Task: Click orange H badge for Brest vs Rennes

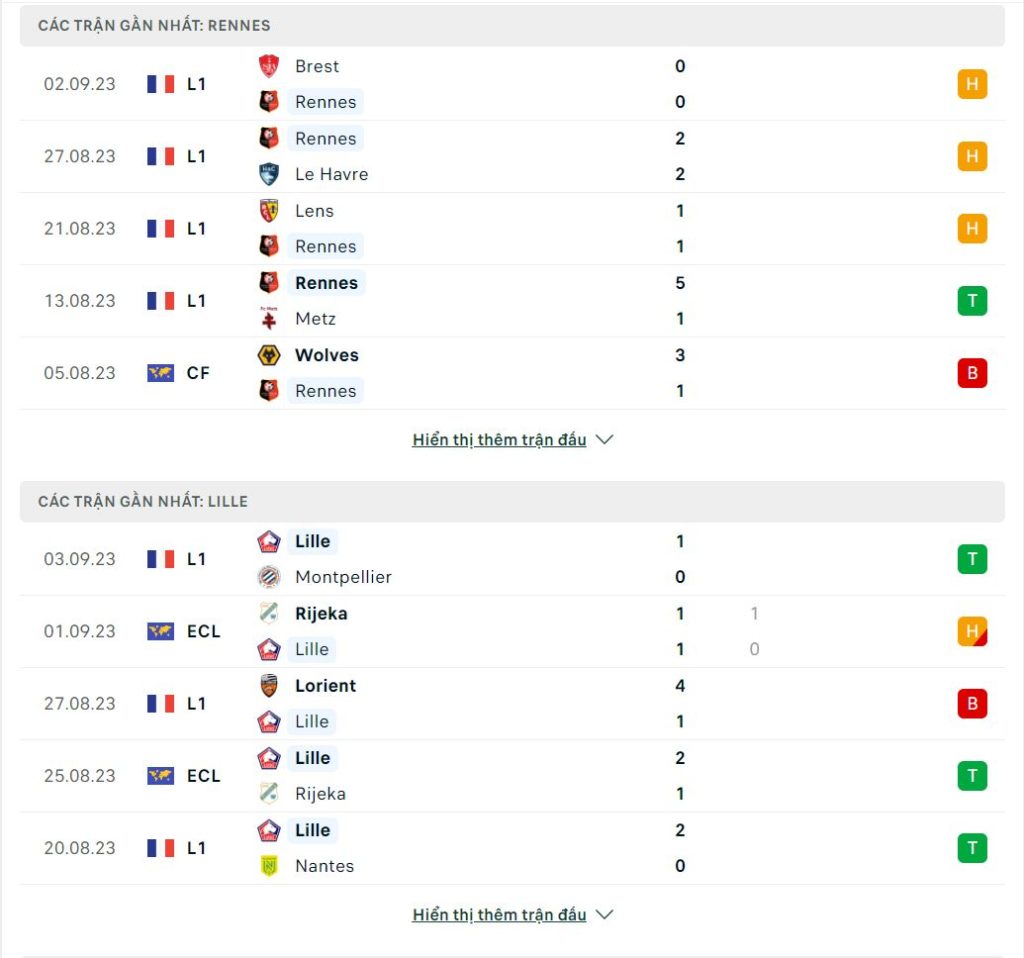Action: click(x=972, y=84)
